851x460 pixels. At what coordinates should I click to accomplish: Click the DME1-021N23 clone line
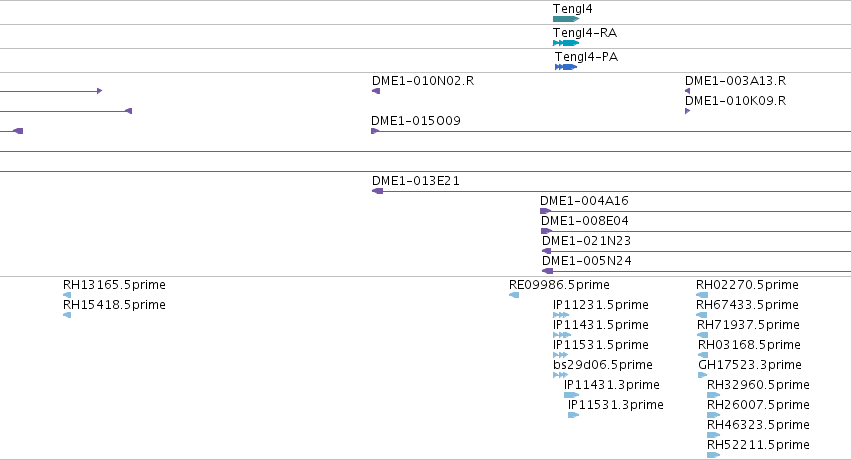point(696,251)
